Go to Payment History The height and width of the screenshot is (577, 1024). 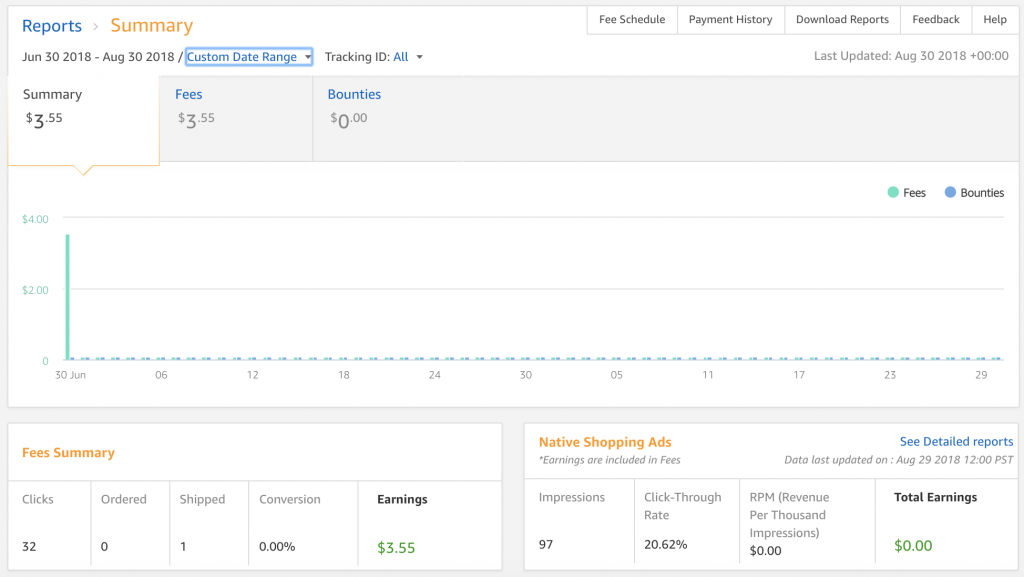pyautogui.click(x=730, y=20)
